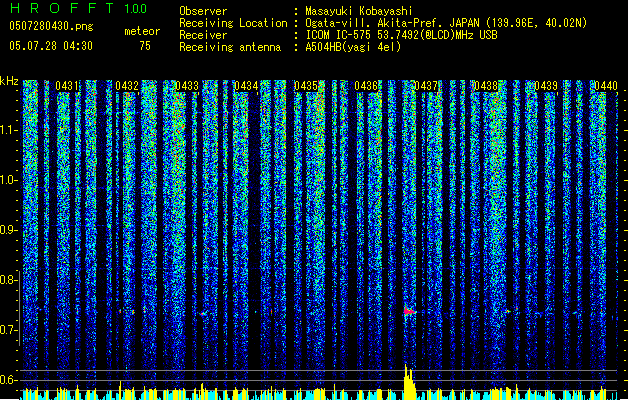This screenshot has height=400, width=629.
Task: Click the 0432 time marker
Action: [127, 86]
